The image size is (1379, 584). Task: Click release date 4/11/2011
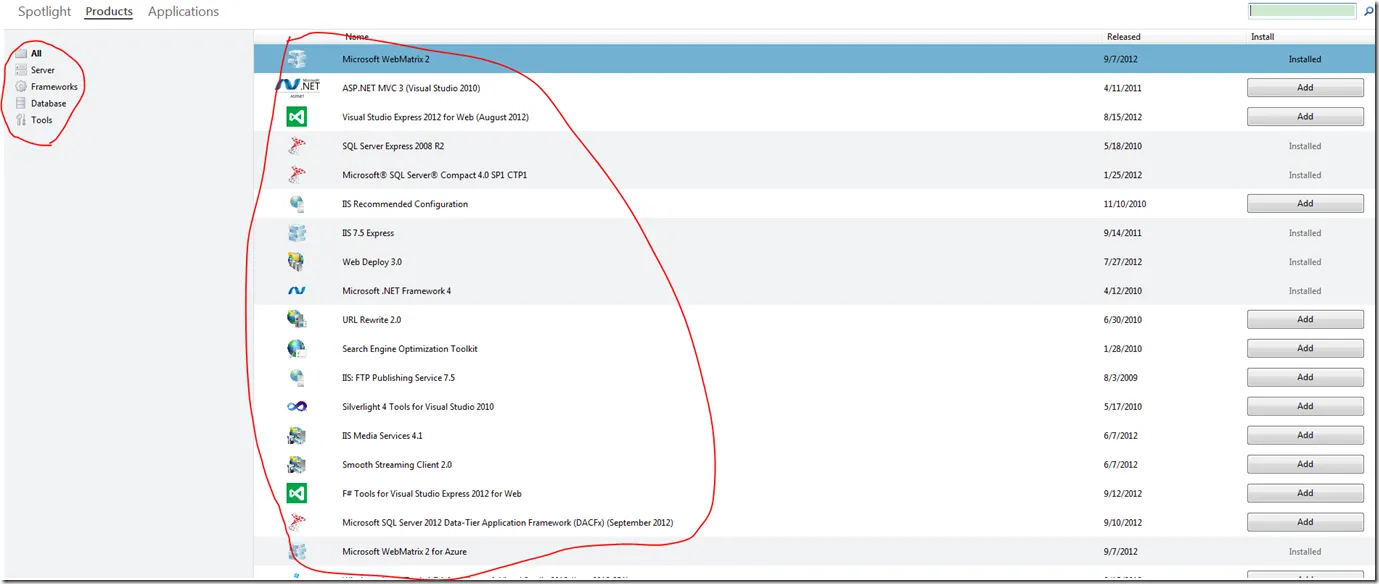tap(1121, 88)
